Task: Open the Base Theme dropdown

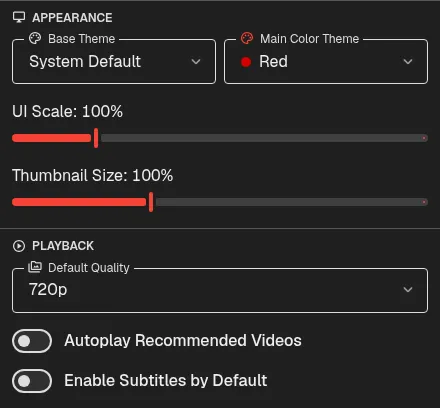Action: (x=114, y=62)
